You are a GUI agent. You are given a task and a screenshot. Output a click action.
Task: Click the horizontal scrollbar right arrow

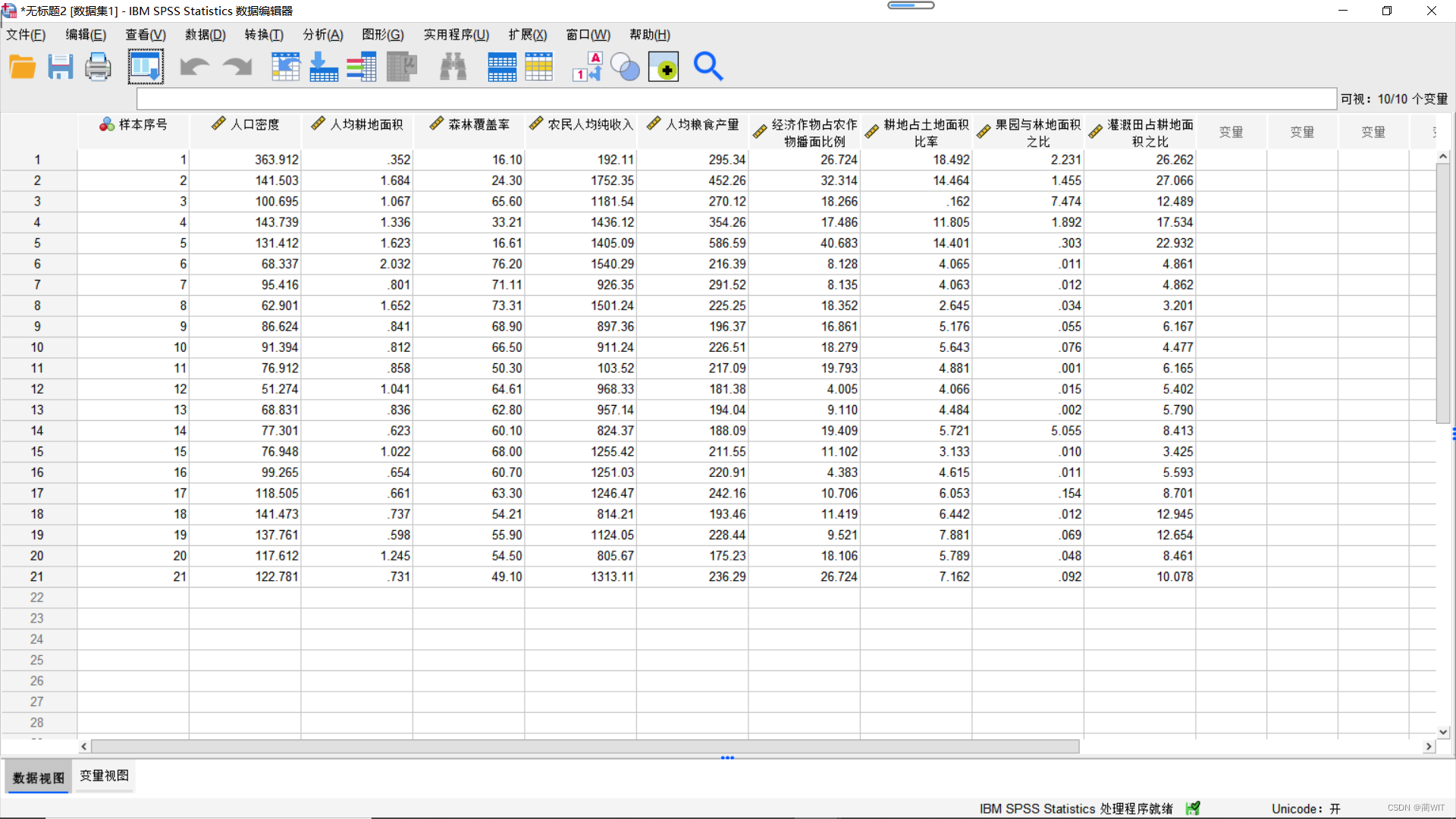(1429, 746)
